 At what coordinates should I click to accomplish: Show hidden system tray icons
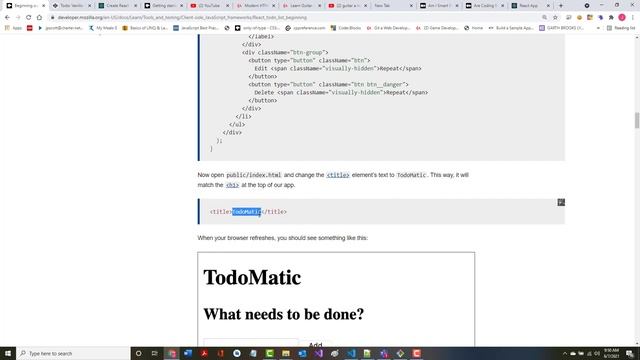565,353
